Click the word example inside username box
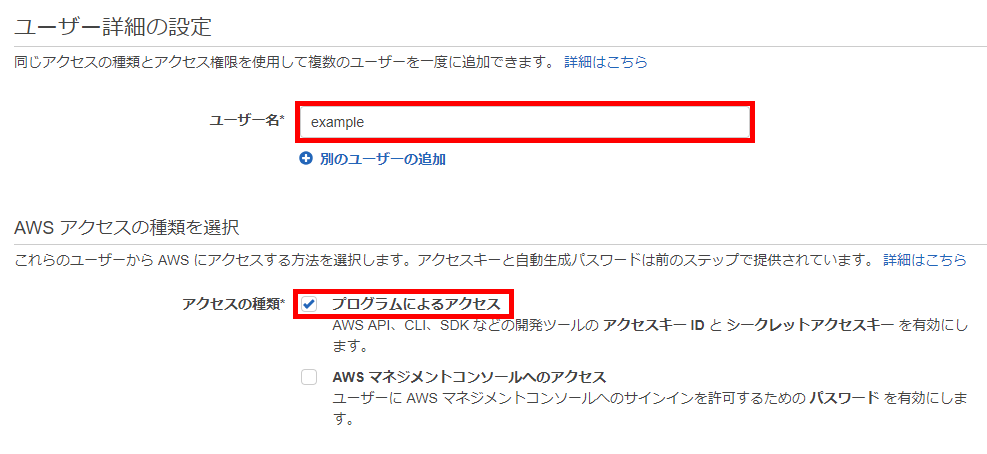 pos(337,123)
